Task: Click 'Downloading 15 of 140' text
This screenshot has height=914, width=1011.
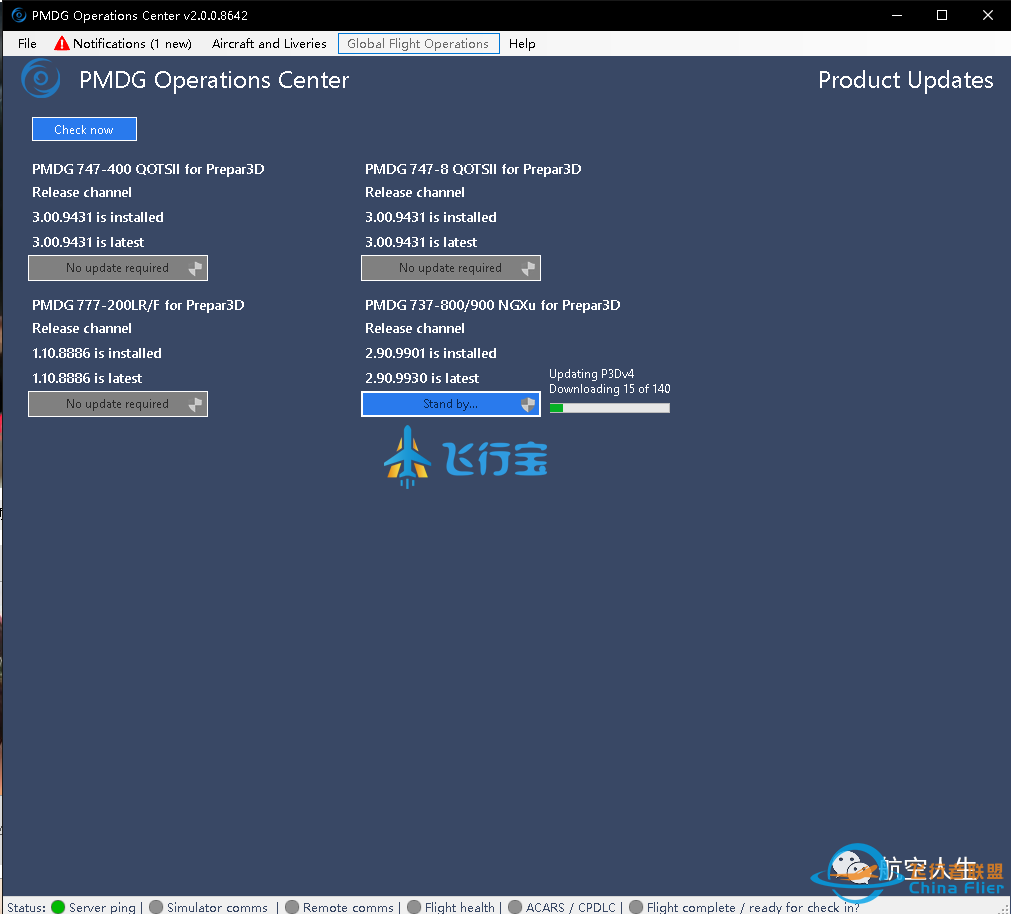Action: tap(609, 389)
